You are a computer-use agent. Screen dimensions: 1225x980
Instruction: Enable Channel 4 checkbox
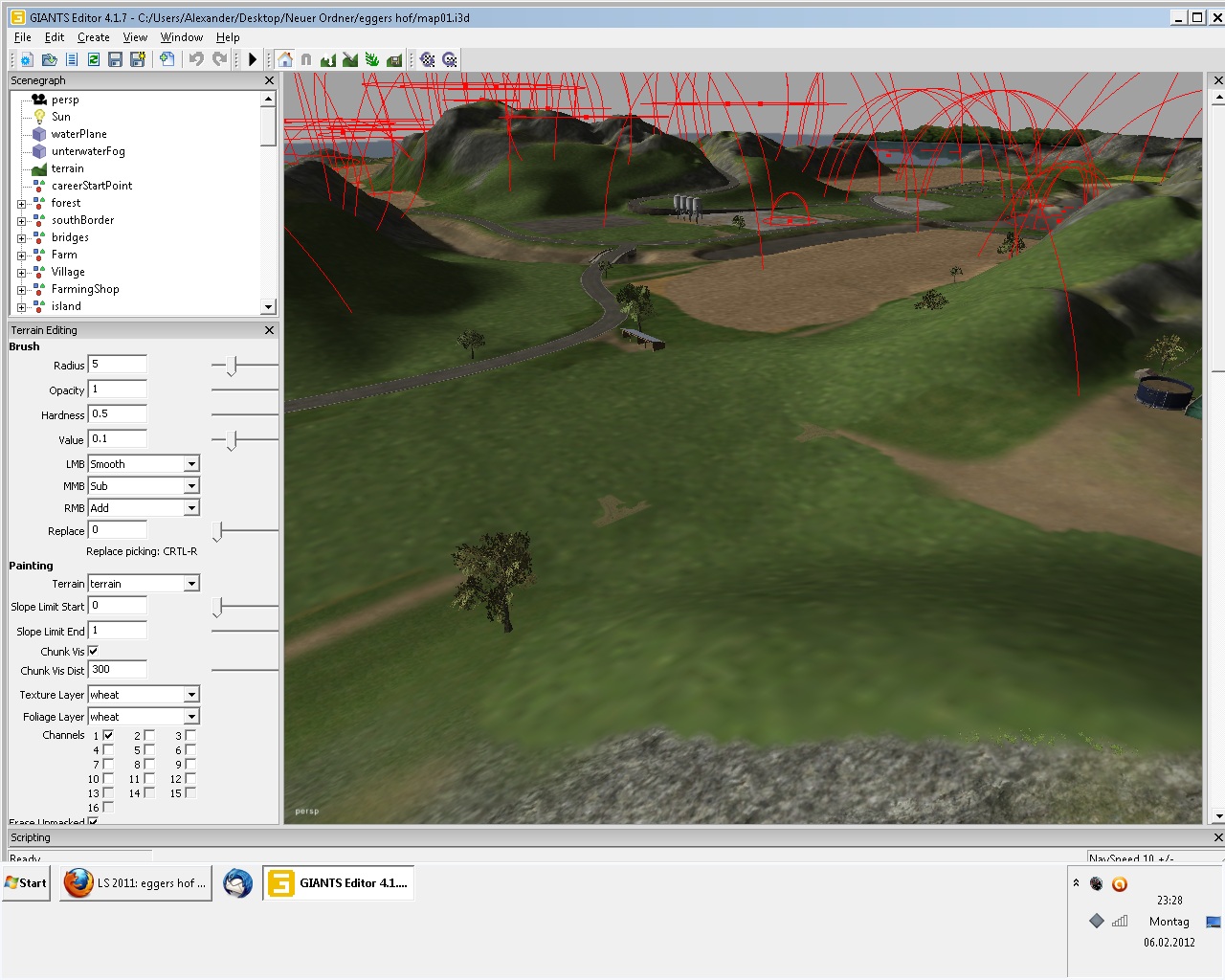(108, 749)
